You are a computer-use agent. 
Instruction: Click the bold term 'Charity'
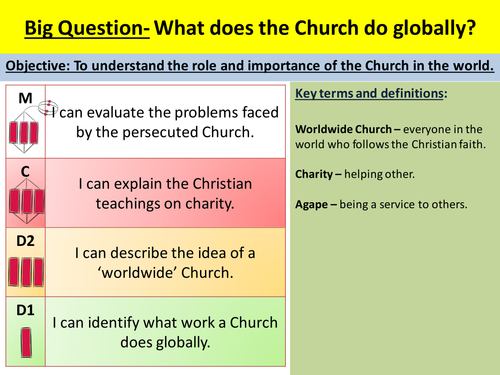coord(314,174)
